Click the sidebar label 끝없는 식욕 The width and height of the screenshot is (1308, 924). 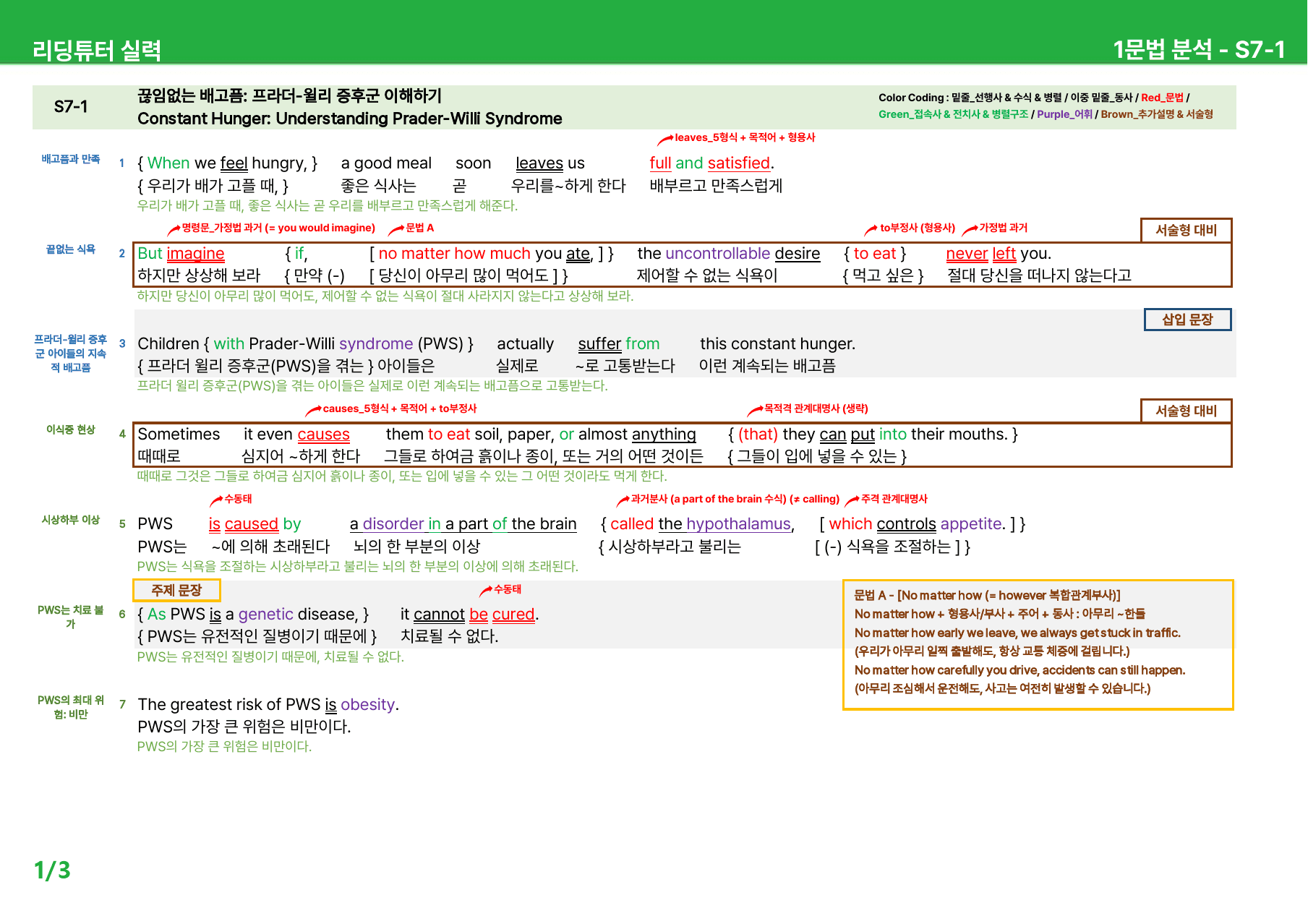coord(71,249)
